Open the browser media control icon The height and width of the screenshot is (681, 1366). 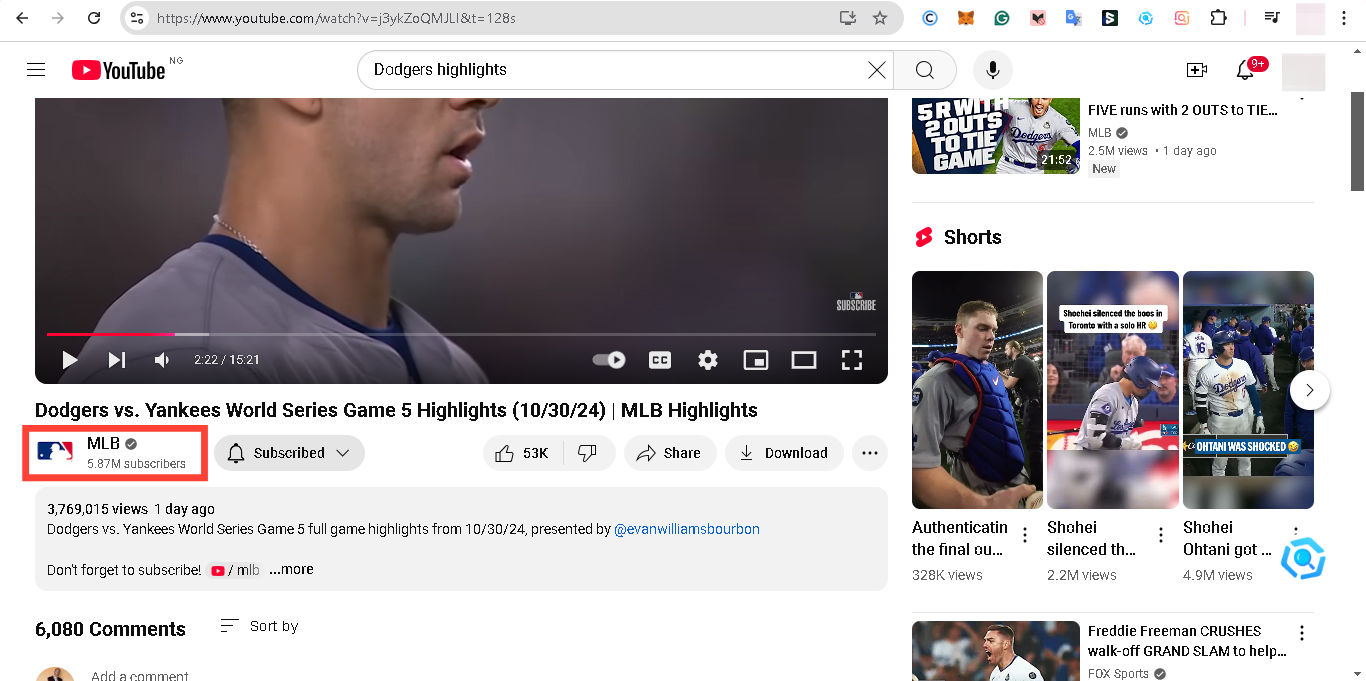coord(1272,18)
